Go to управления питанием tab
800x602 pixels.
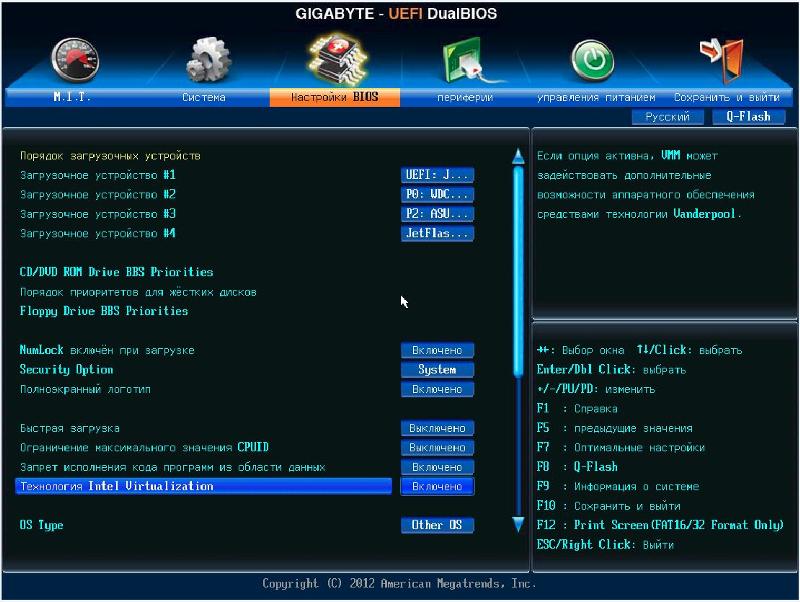click(x=596, y=97)
